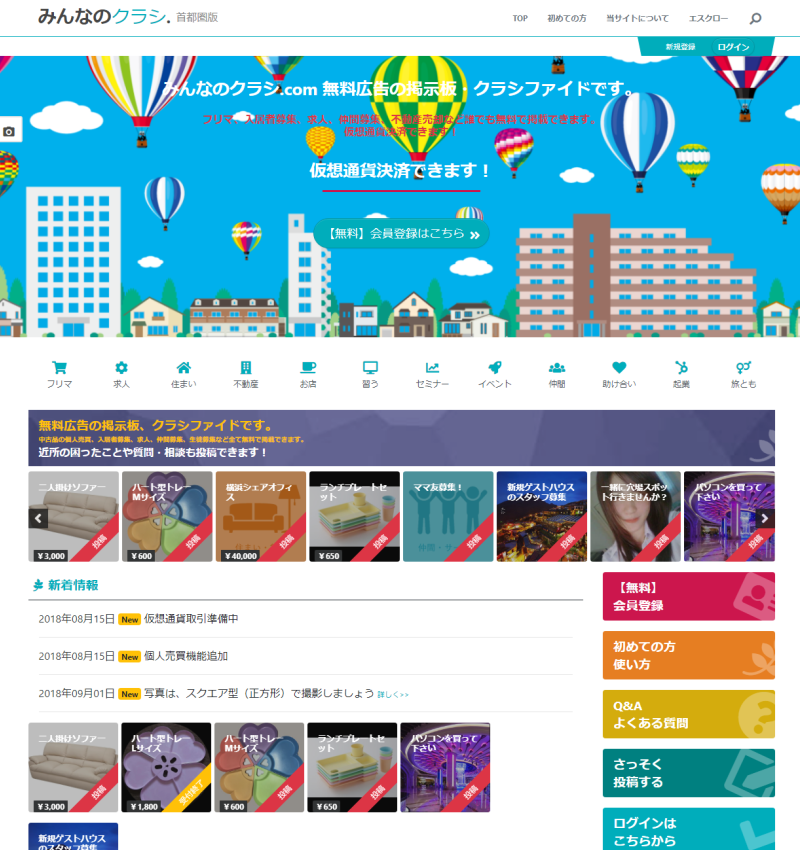Click the Q&A よくある質問 sidebar banner

coord(688,714)
